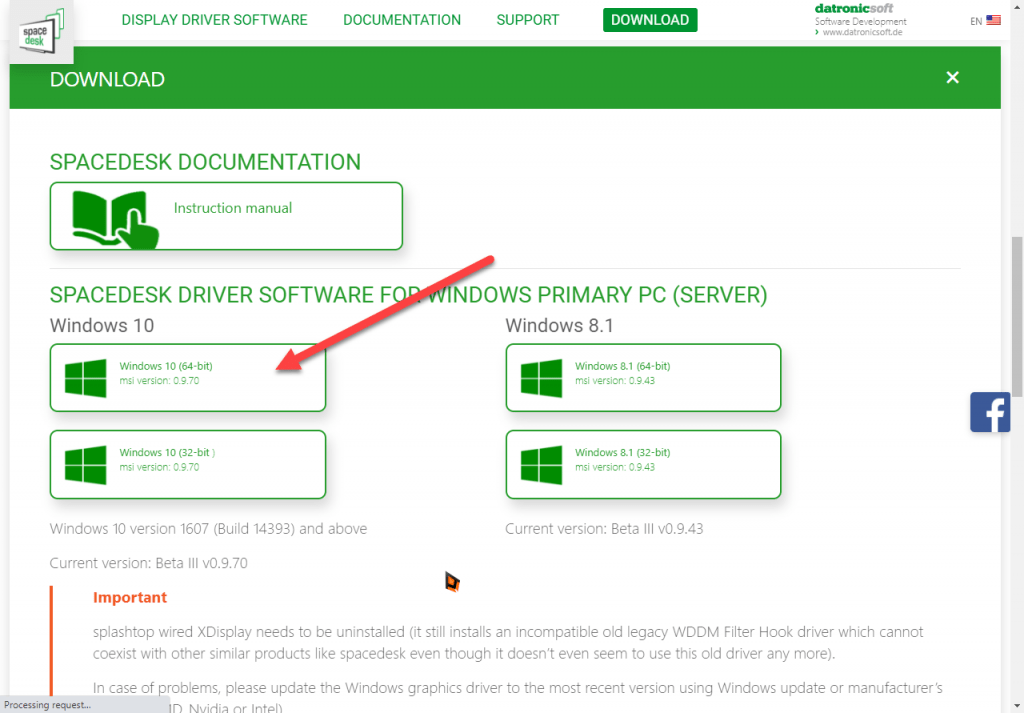Download Windows 10 (64-bit) msi version 0.9.70
The height and width of the screenshot is (713, 1024).
187,377
